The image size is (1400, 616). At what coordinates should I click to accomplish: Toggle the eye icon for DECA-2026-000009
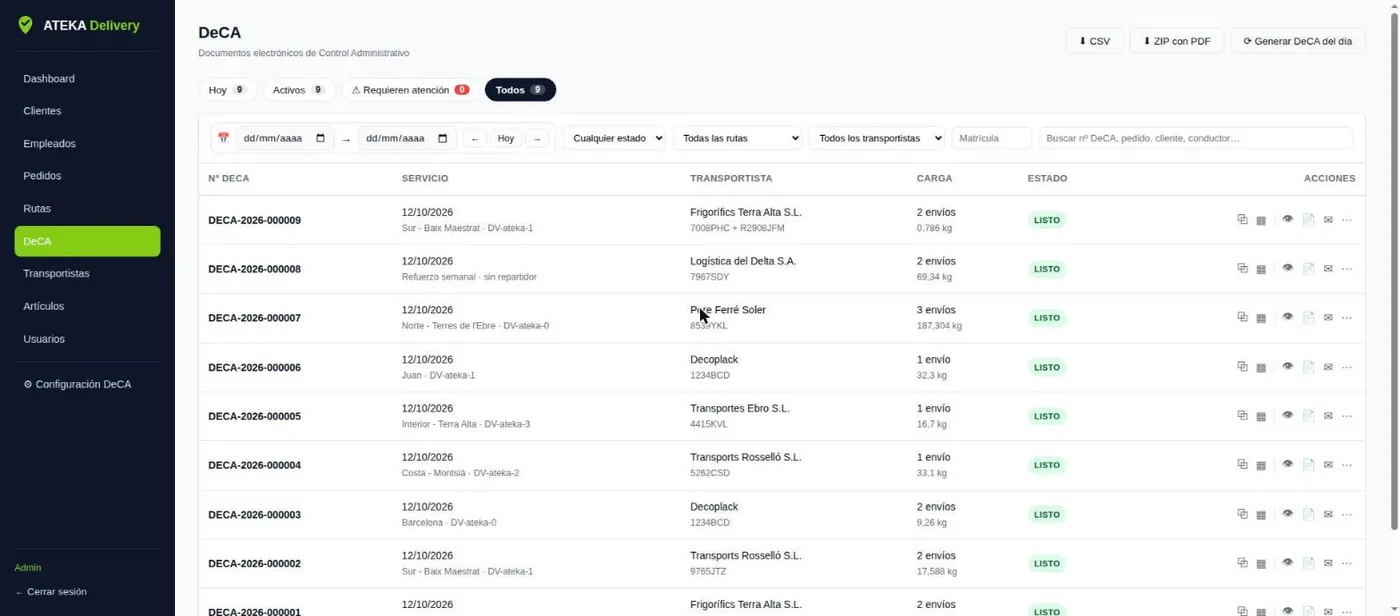pos(1288,219)
